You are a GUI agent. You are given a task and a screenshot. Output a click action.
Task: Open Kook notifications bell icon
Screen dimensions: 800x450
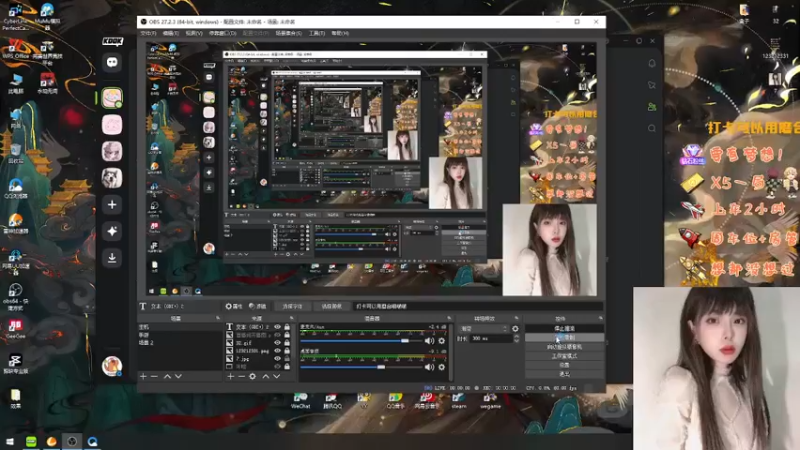click(652, 63)
